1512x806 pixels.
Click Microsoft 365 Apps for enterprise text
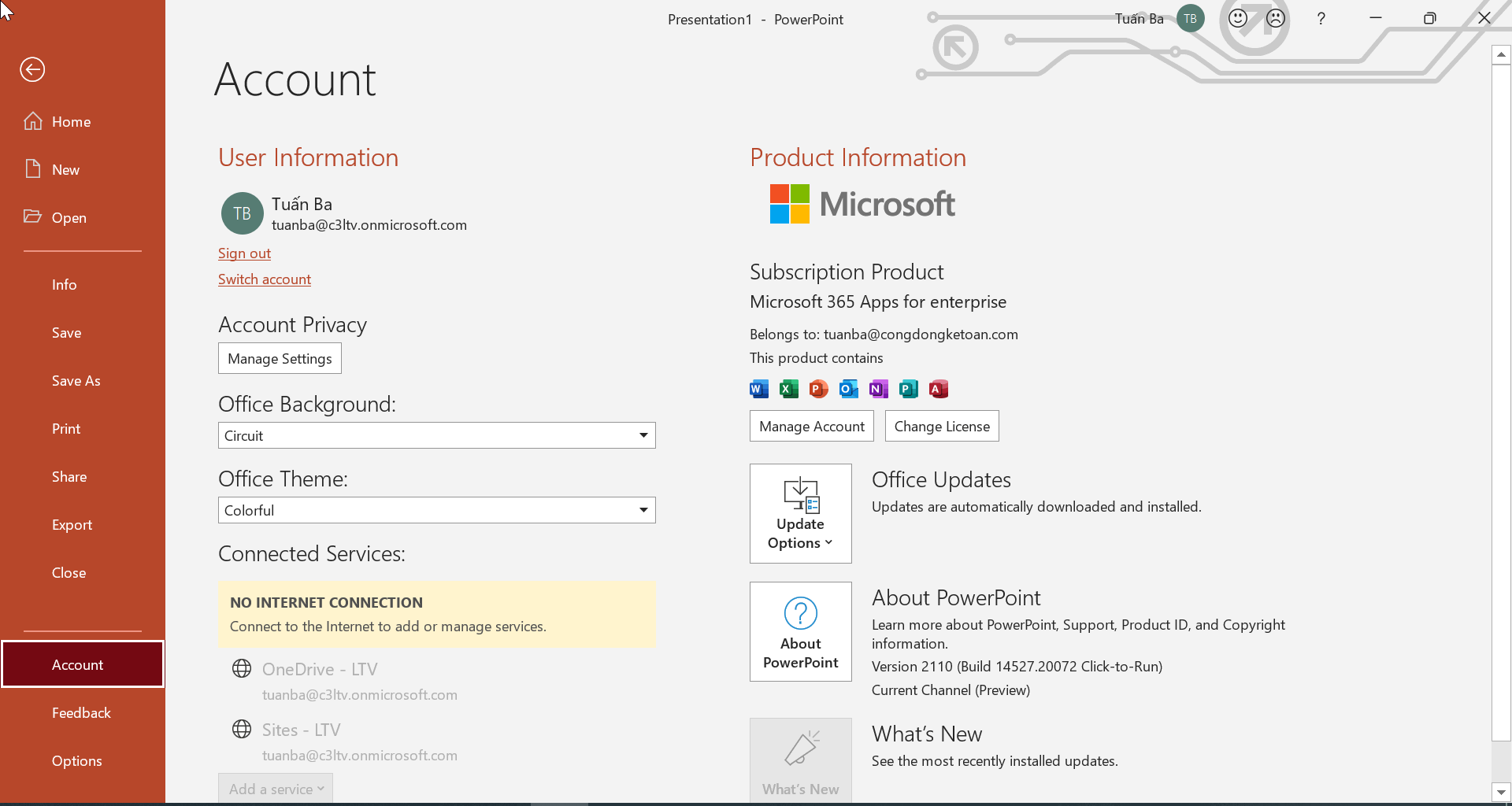click(878, 302)
